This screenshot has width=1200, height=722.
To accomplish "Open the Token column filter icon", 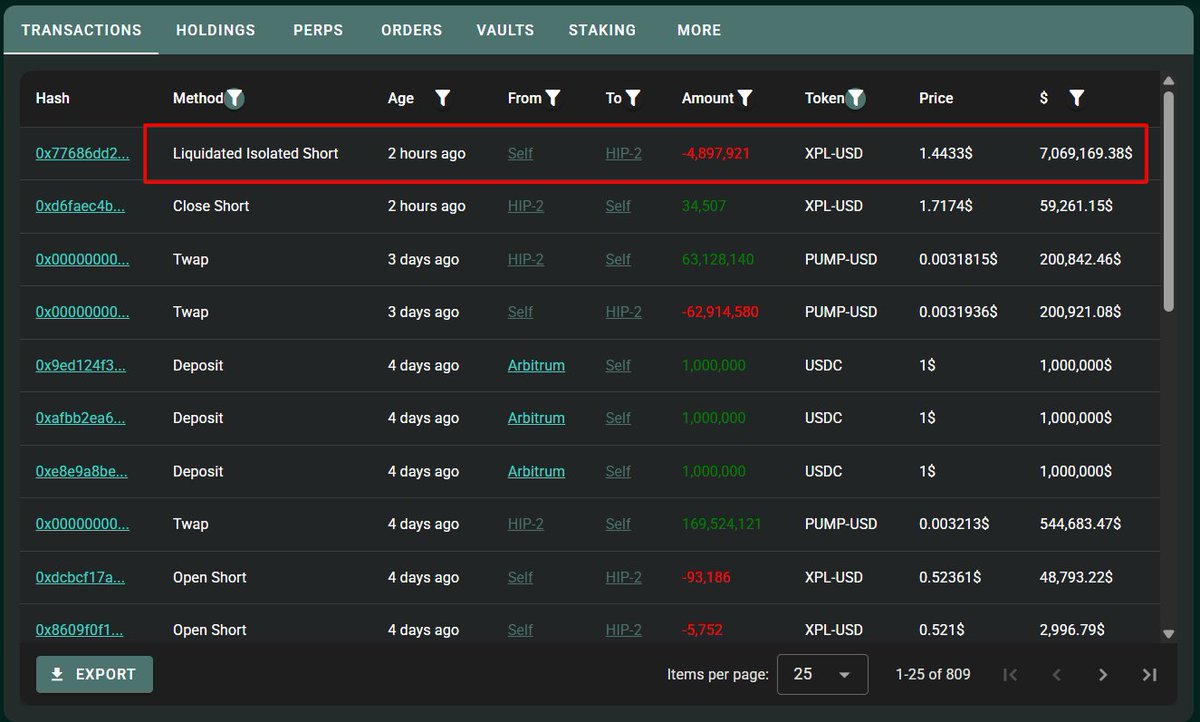I will click(856, 98).
